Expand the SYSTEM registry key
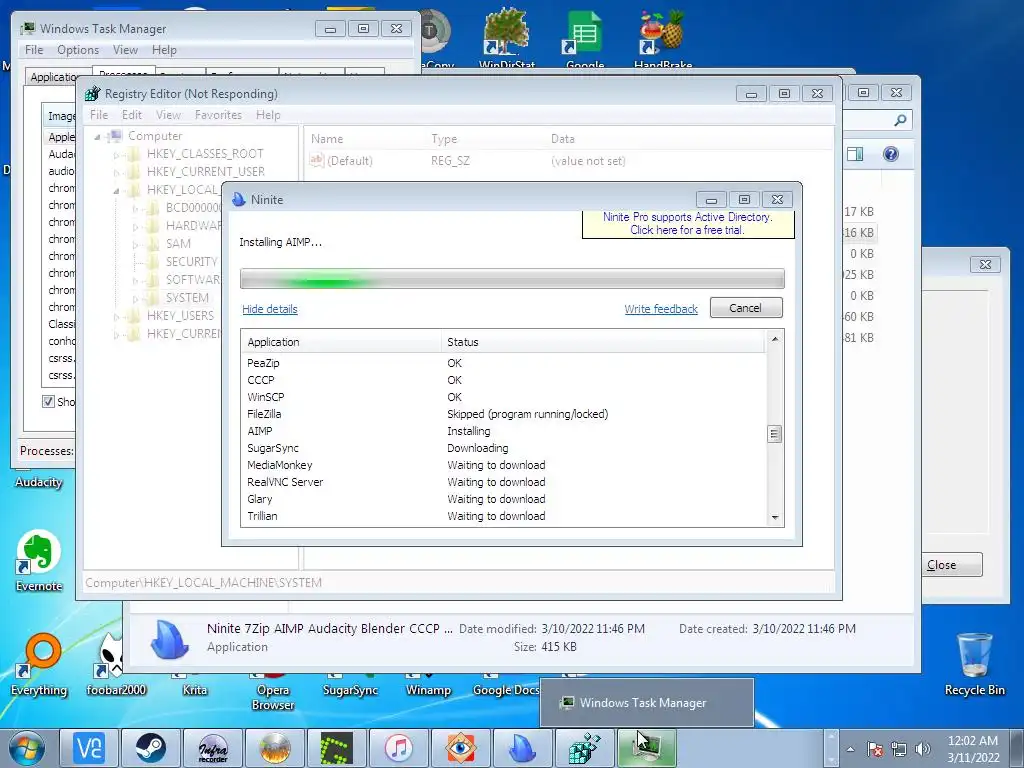 point(135,298)
